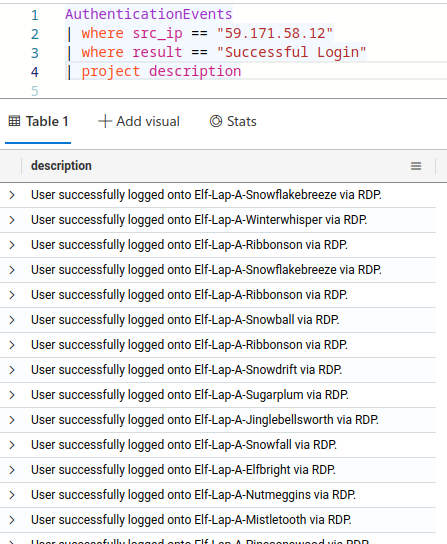Expand the Snowdrift row chevron
Screen dimensions: 447x544
(12, 370)
